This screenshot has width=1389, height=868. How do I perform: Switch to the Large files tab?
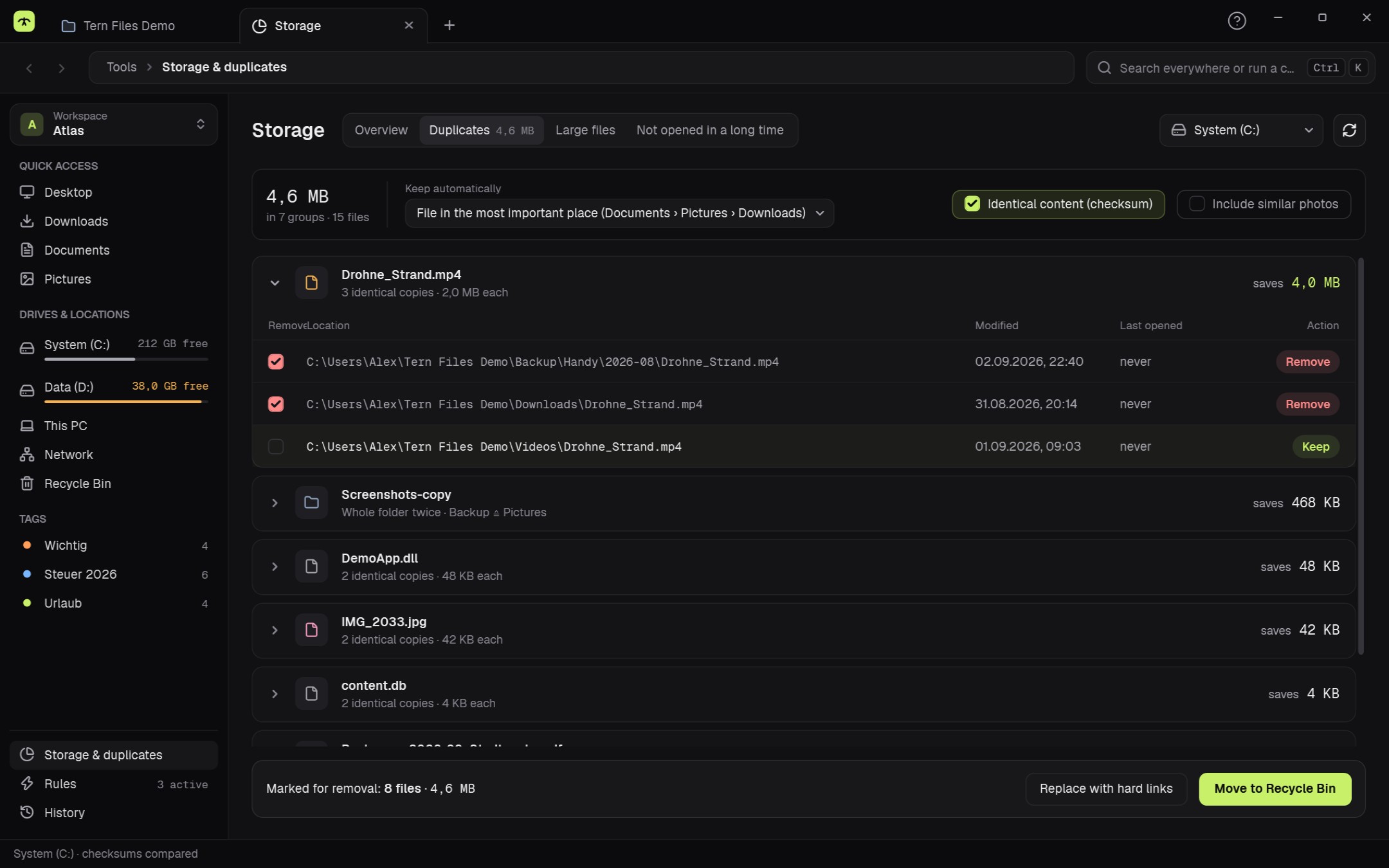click(x=585, y=131)
